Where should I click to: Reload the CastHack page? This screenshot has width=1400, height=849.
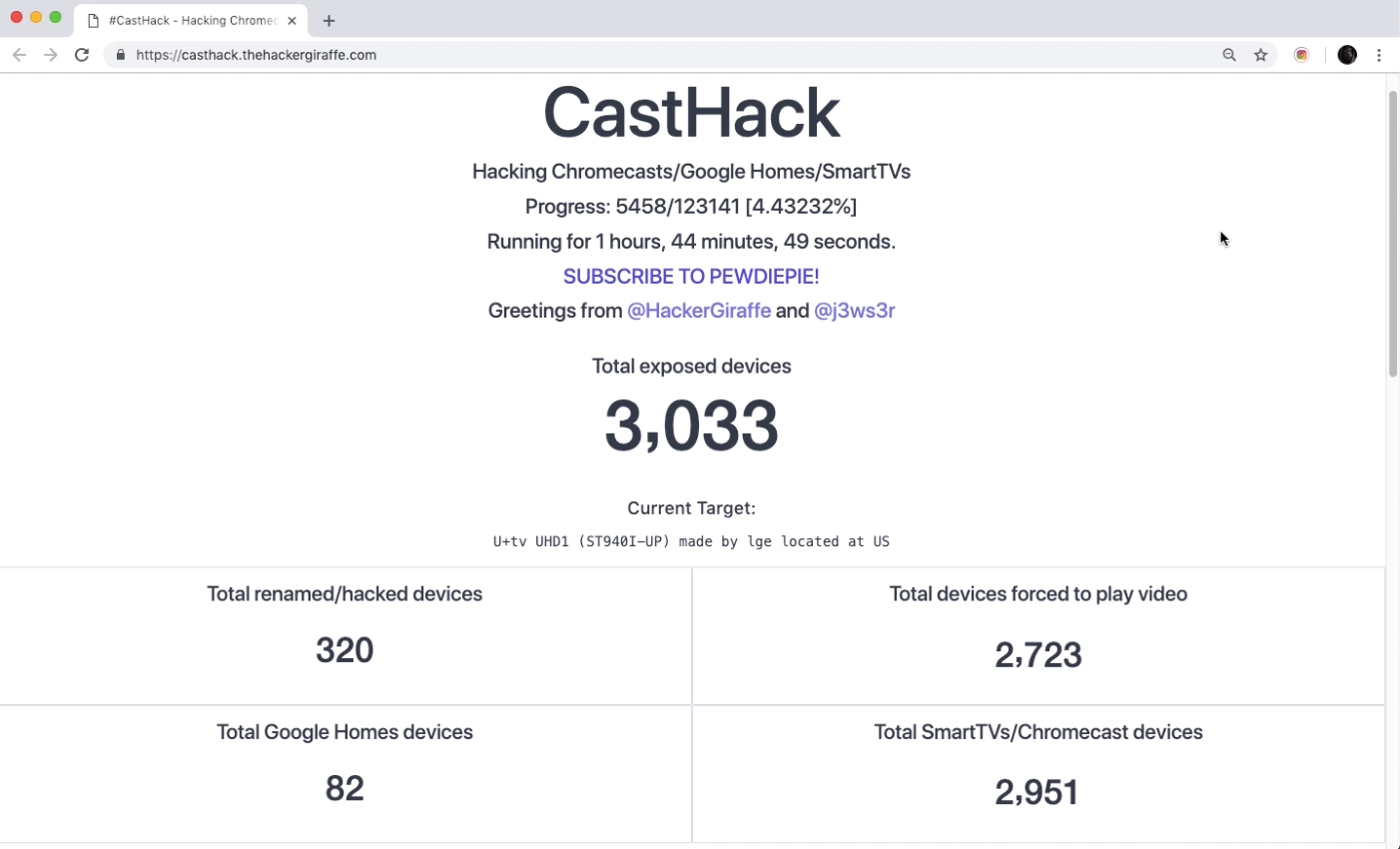click(x=82, y=55)
